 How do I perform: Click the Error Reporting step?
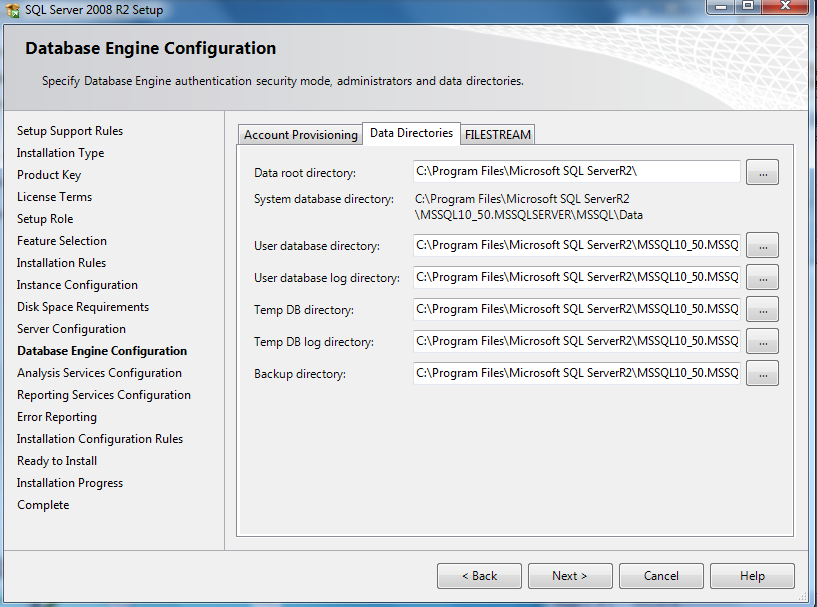(57, 417)
